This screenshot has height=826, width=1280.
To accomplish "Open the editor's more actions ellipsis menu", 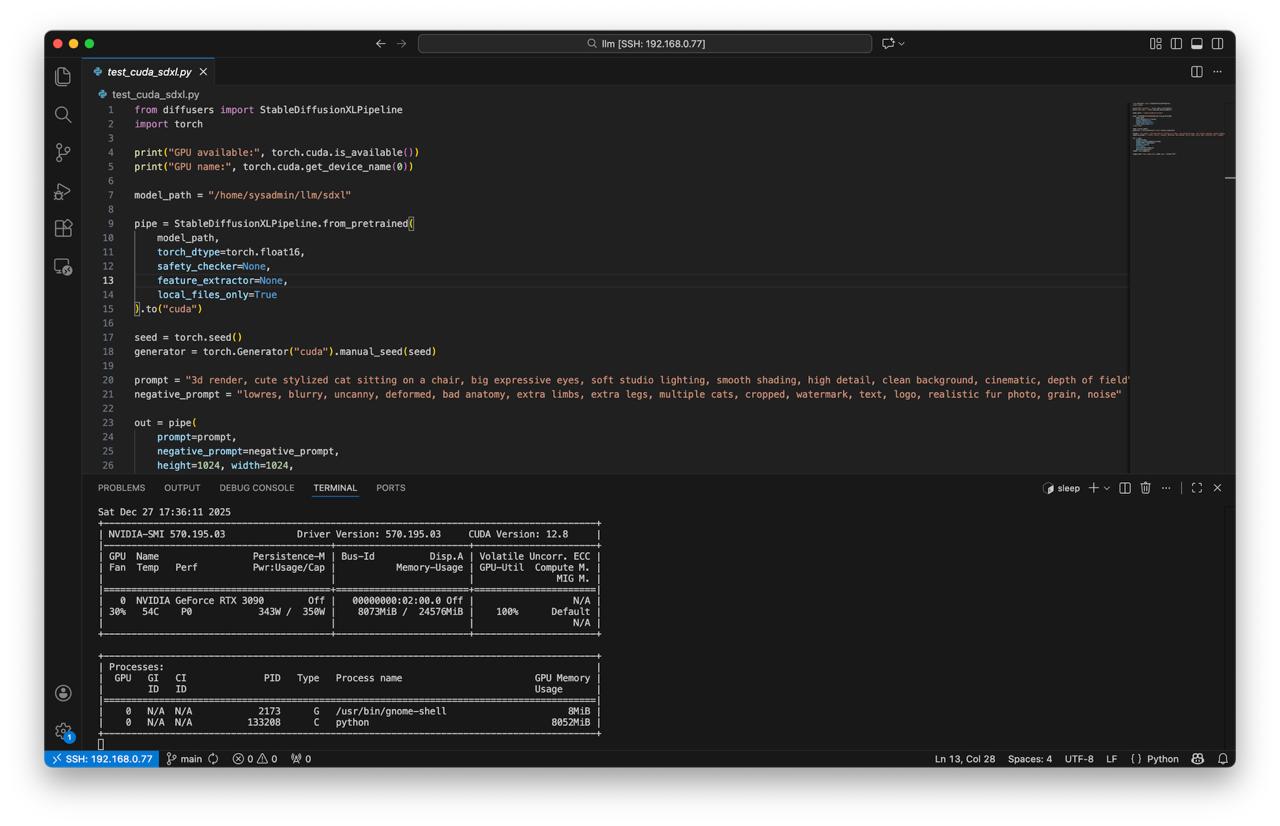I will (x=1218, y=72).
